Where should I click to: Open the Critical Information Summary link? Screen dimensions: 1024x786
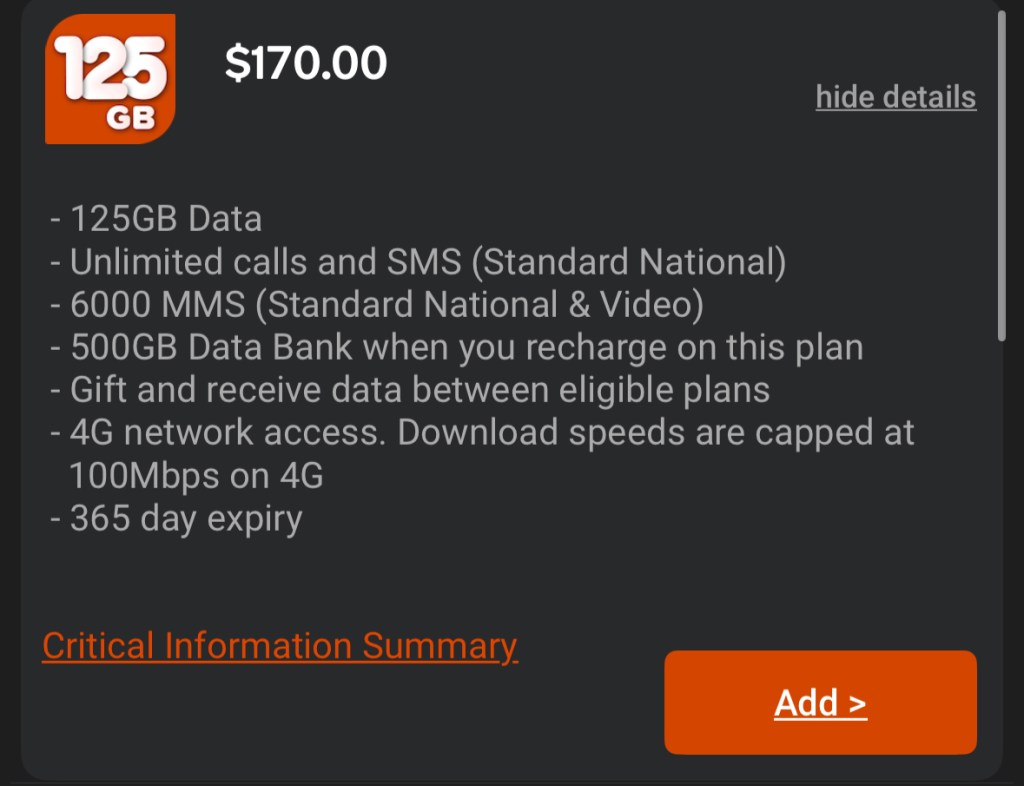tap(280, 646)
